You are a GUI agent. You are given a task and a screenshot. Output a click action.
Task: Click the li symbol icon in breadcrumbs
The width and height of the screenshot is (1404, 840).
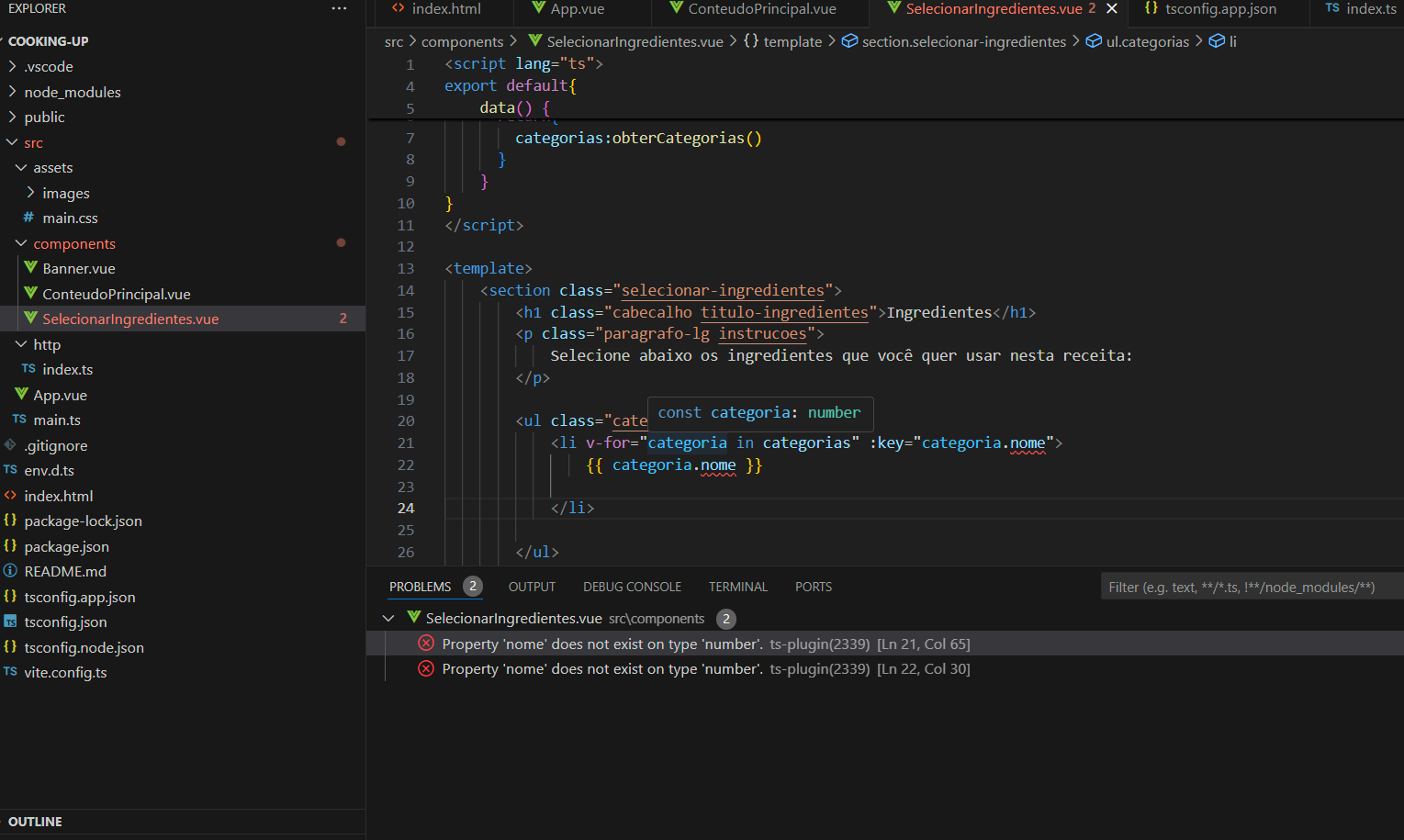click(1217, 41)
